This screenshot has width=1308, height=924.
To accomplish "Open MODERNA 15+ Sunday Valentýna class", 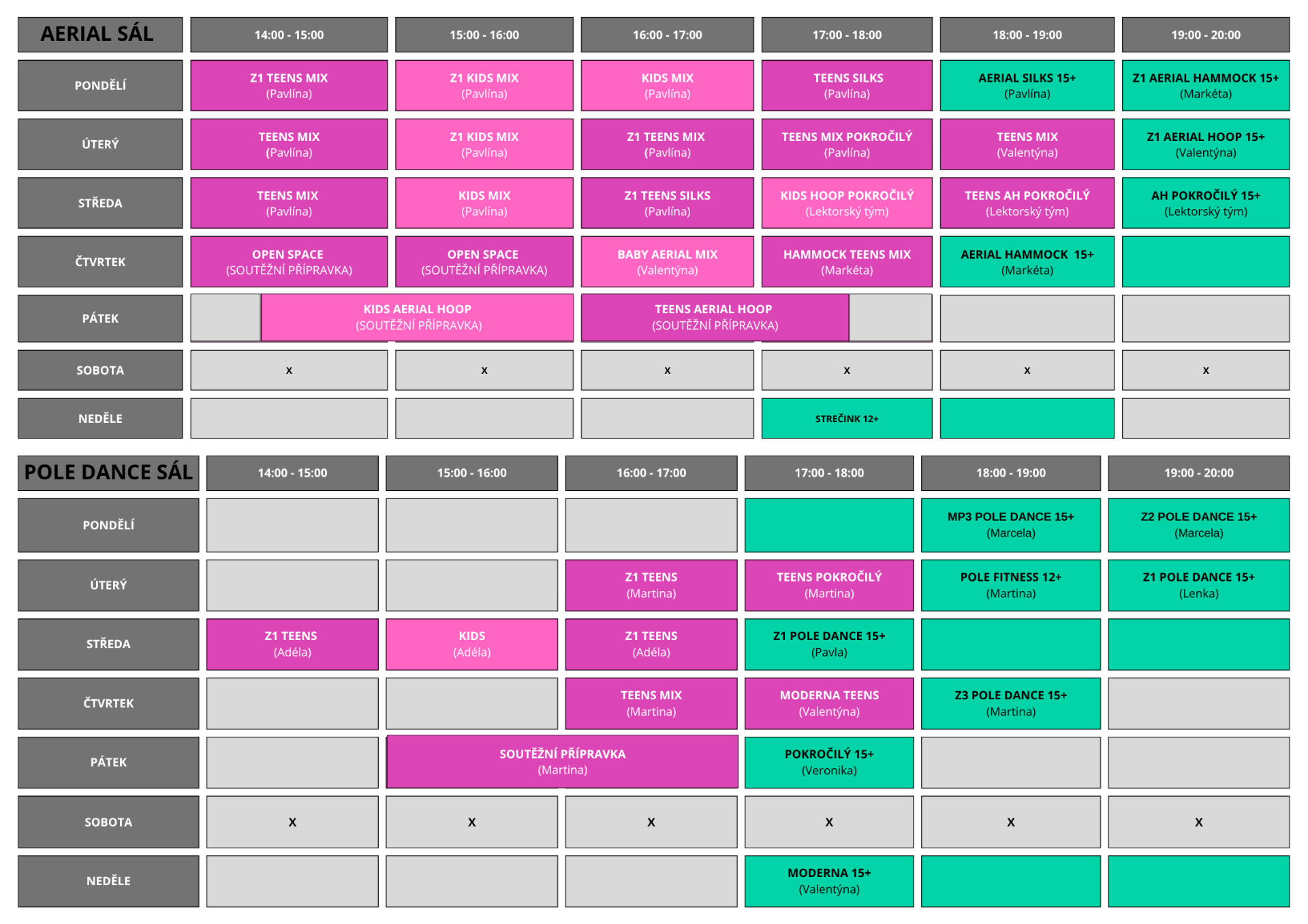I will (829, 880).
